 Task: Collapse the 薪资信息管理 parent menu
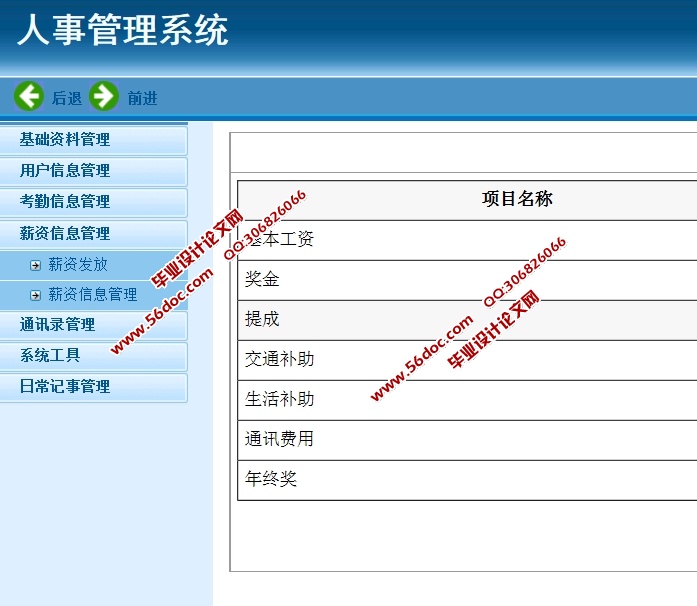tap(65, 233)
